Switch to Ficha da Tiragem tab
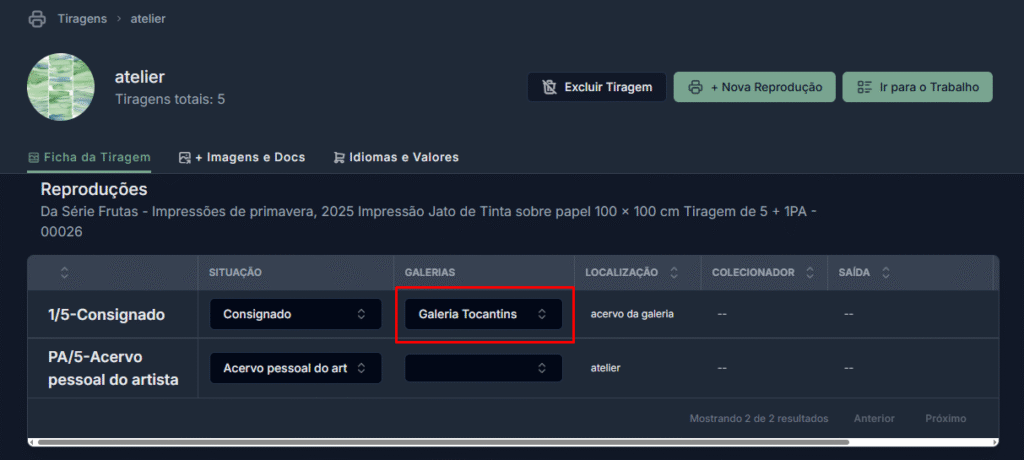This screenshot has height=460, width=1024. click(89, 157)
